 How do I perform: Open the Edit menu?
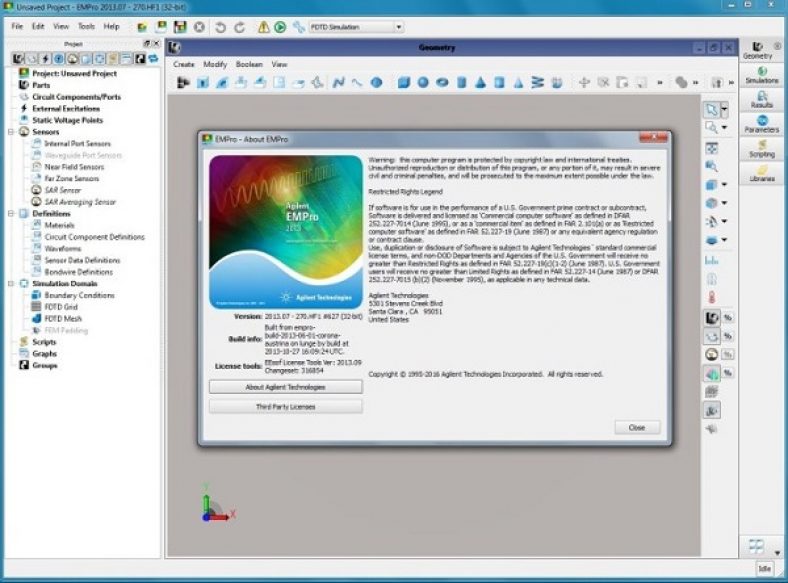point(38,27)
